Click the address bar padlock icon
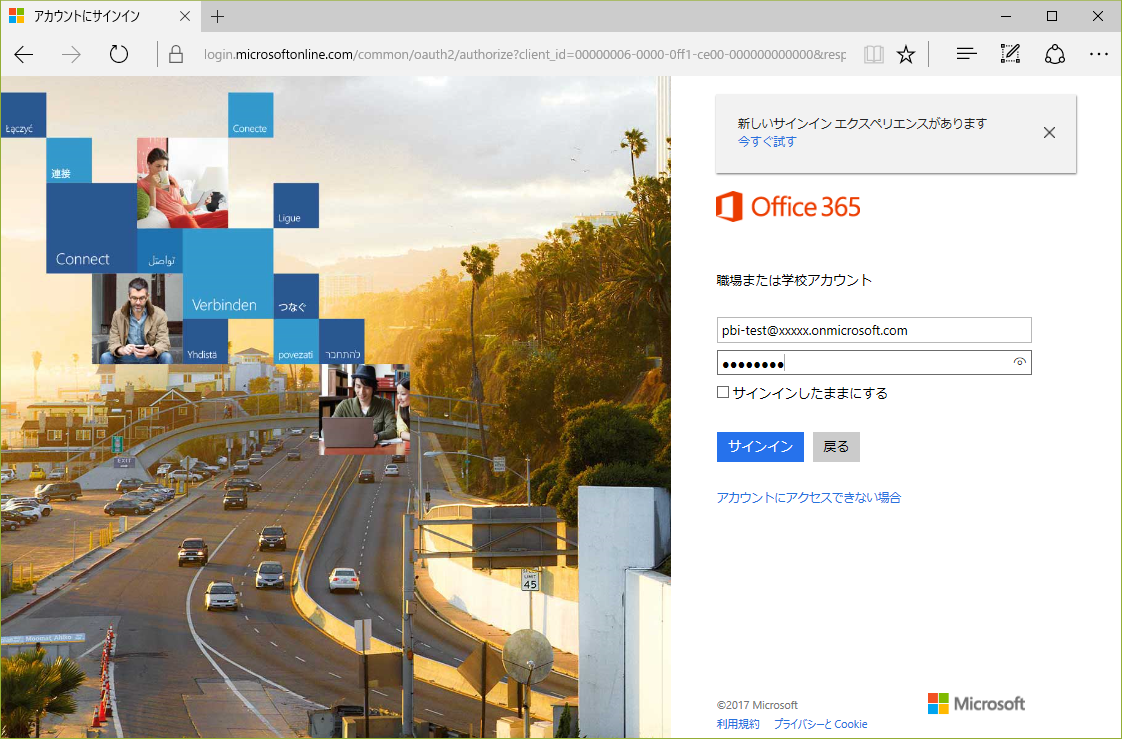 [176, 54]
